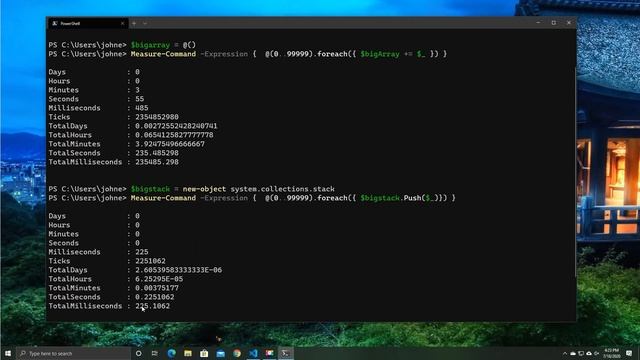The height and width of the screenshot is (360, 640).
Task: Open File Explorer from the taskbar
Action: pyautogui.click(x=188, y=353)
